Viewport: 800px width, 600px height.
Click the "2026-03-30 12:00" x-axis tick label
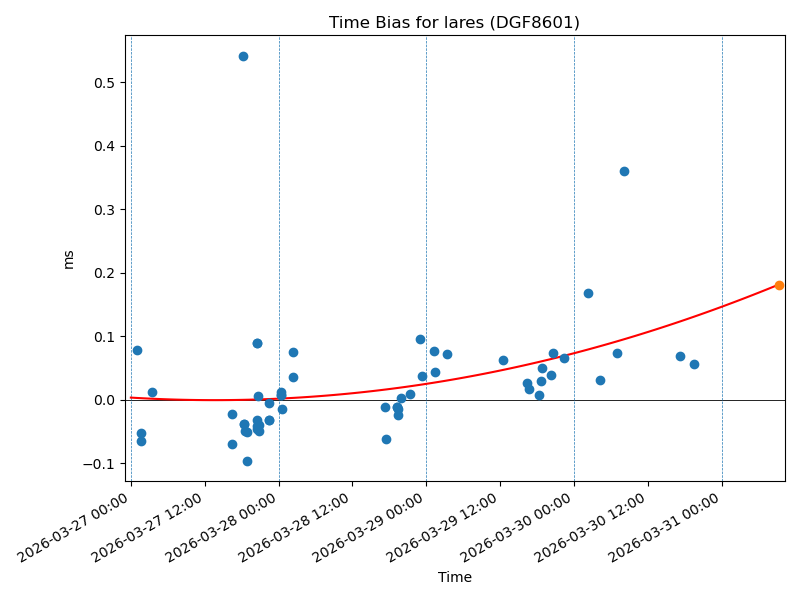[x=594, y=528]
